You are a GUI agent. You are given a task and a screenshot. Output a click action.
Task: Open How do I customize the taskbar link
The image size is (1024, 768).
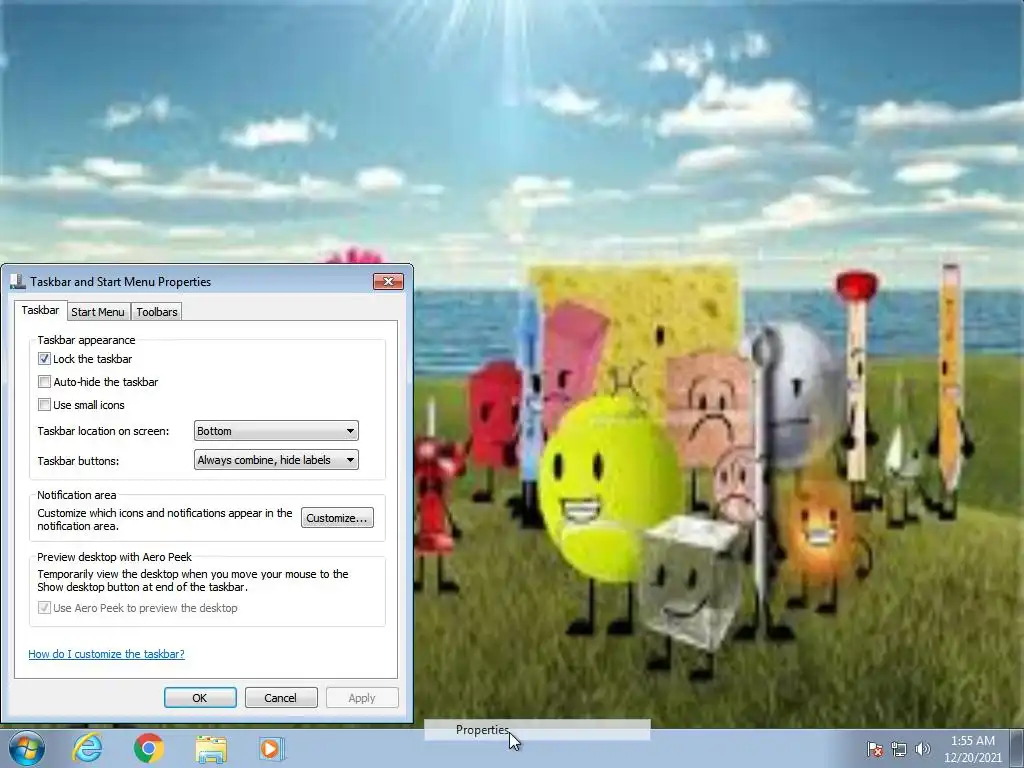pos(106,654)
